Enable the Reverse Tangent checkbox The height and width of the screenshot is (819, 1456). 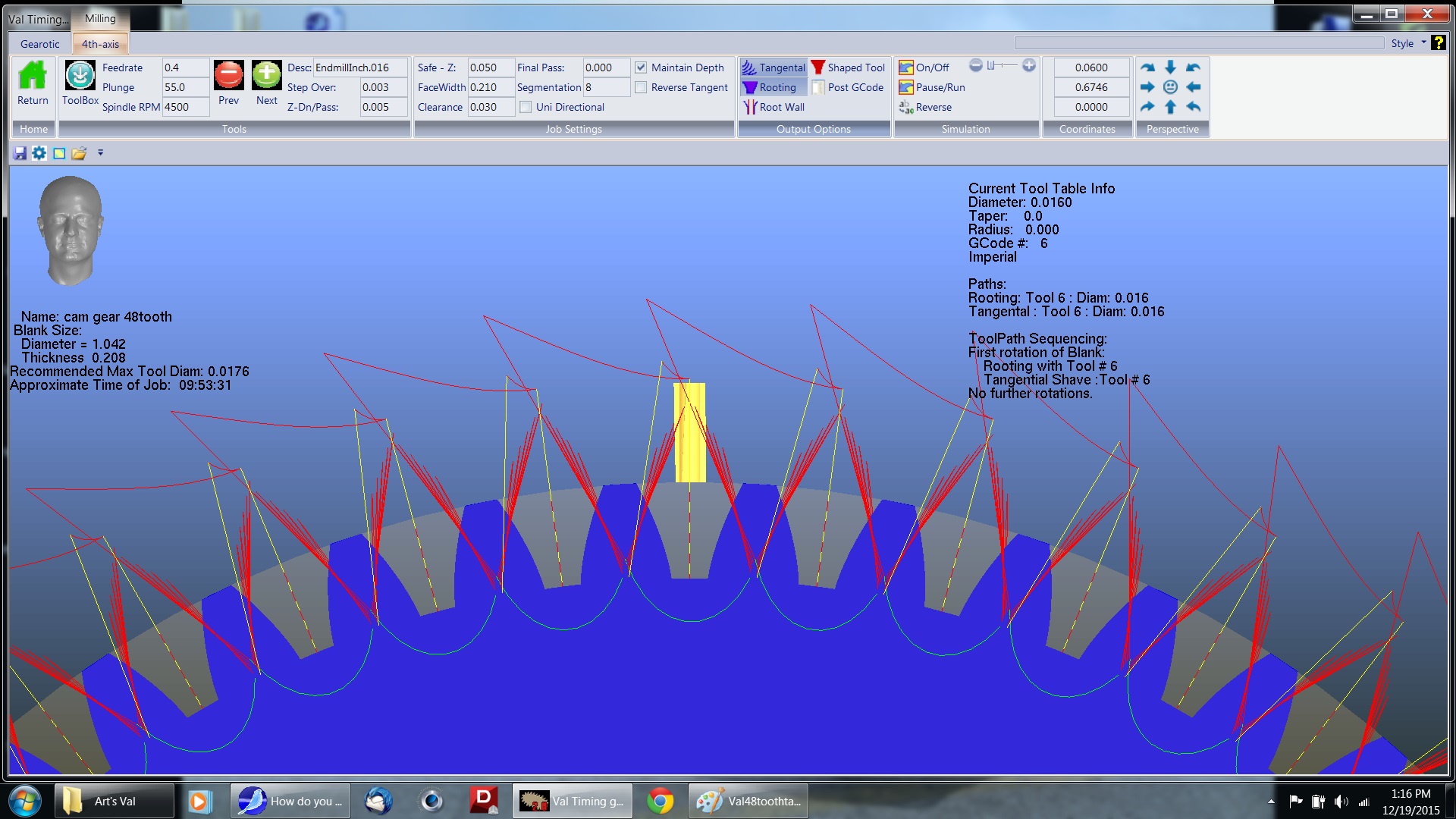click(641, 87)
